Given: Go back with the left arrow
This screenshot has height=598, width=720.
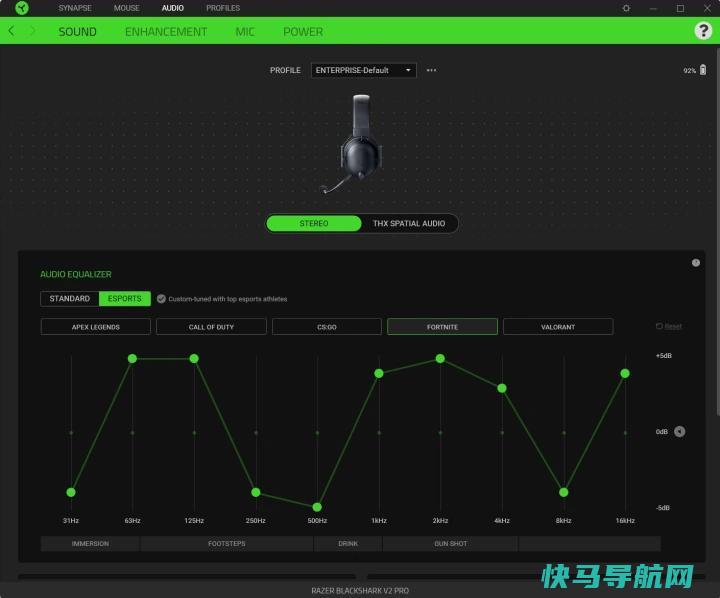Looking at the screenshot, I should point(11,31).
